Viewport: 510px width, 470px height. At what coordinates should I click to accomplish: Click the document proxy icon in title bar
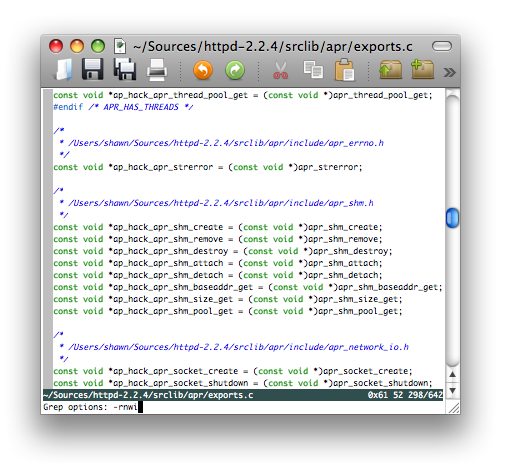tap(120, 46)
